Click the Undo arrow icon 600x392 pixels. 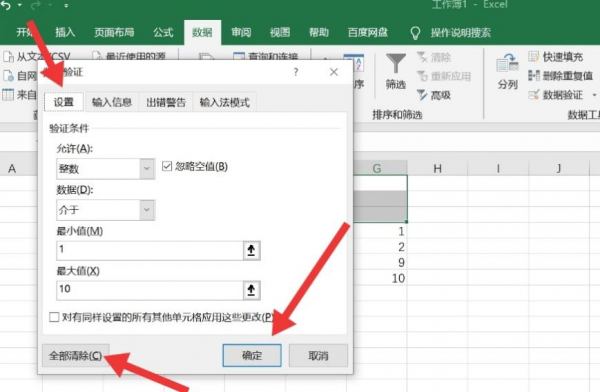pyautogui.click(x=6, y=5)
